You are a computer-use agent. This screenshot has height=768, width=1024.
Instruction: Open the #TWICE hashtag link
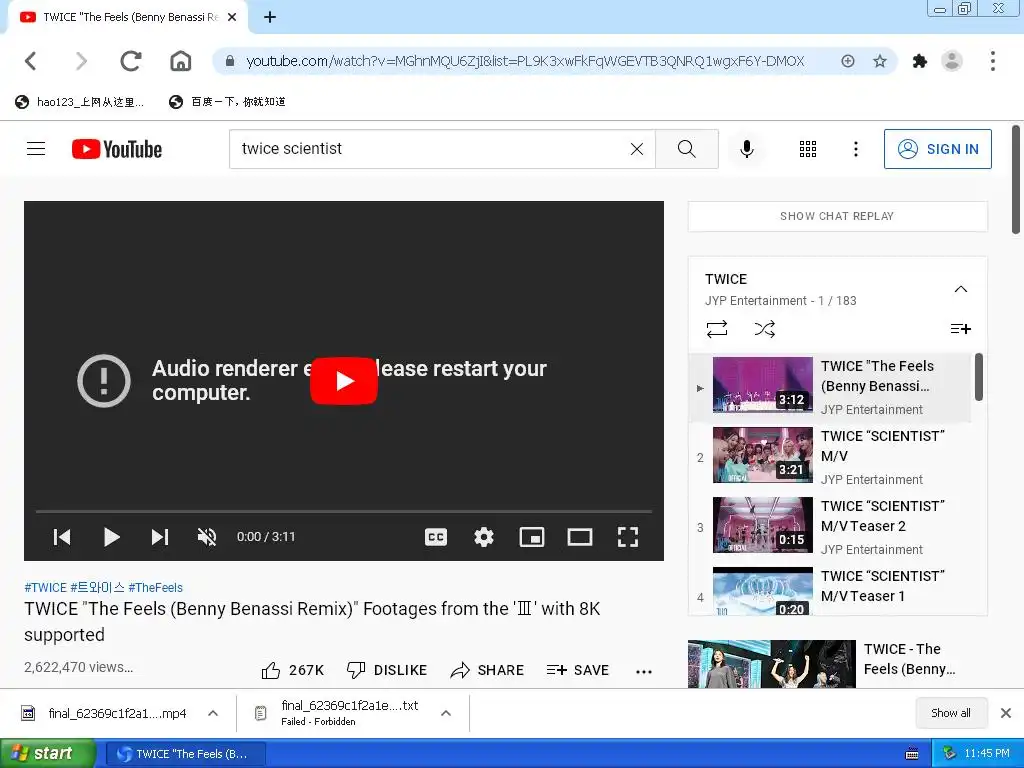(46, 587)
